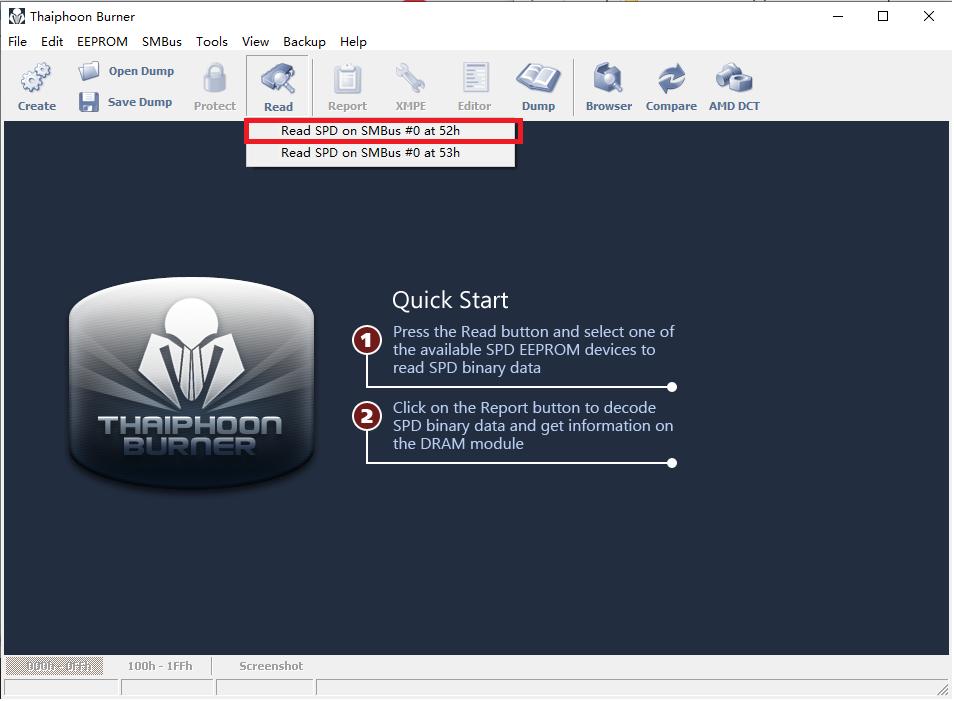The image size is (954, 701).
Task: Open Dump via the folder icon
Action: [90, 71]
